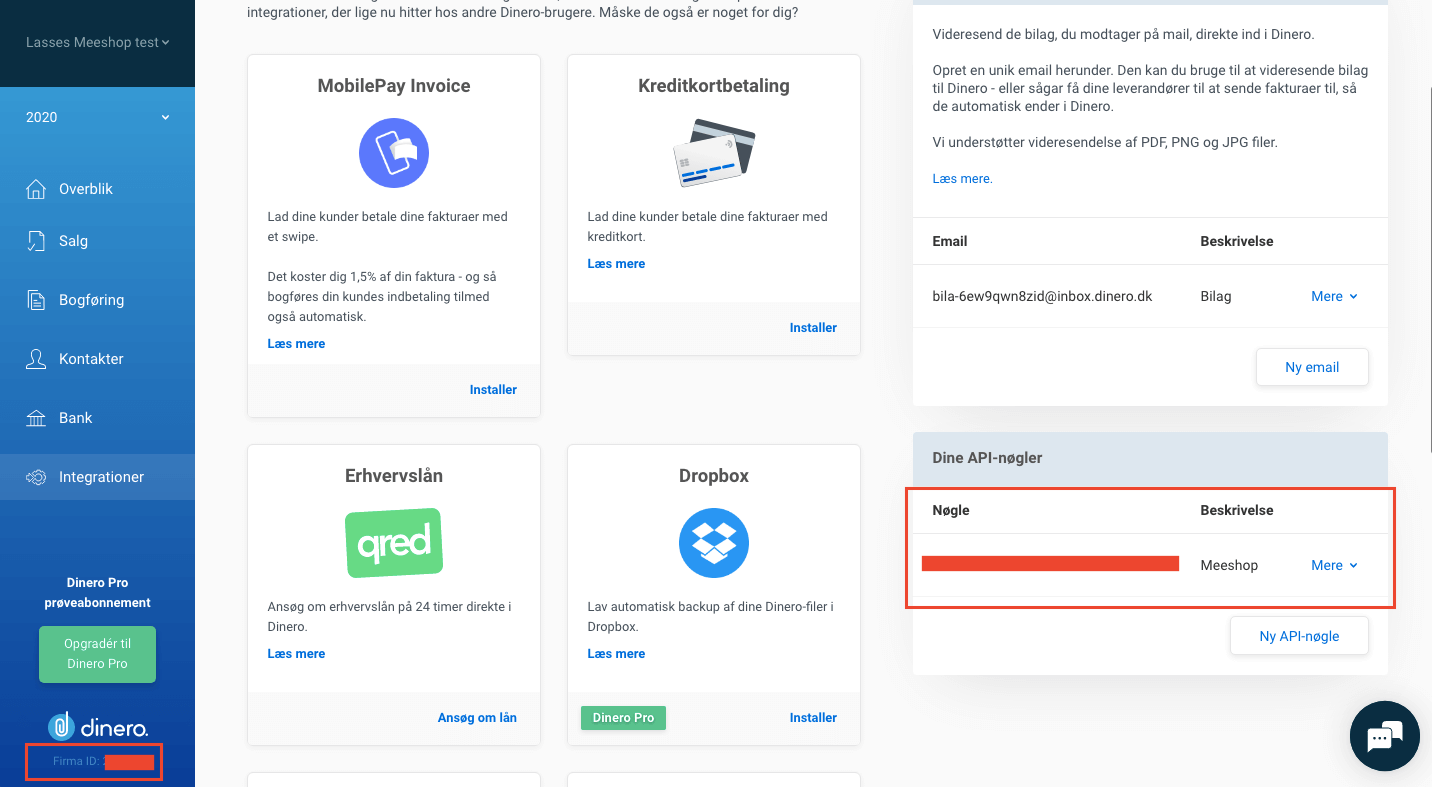Click the MobilePay Invoice logo
This screenshot has height=787, width=1432.
tap(394, 153)
